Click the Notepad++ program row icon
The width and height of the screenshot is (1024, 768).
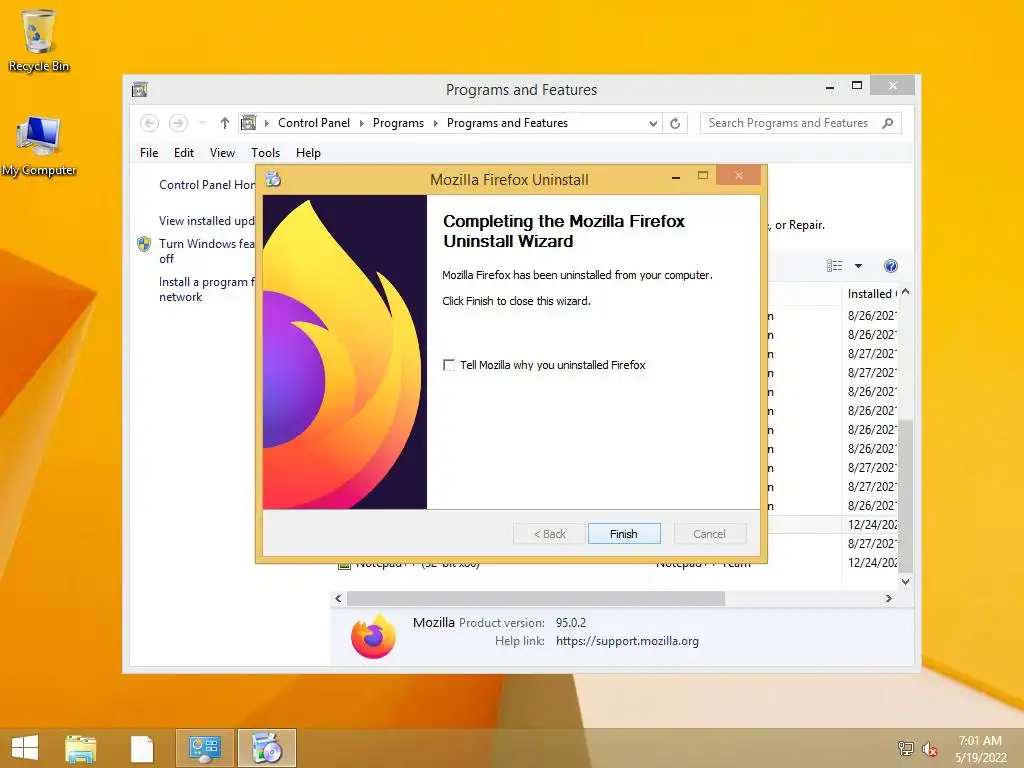pos(344,565)
